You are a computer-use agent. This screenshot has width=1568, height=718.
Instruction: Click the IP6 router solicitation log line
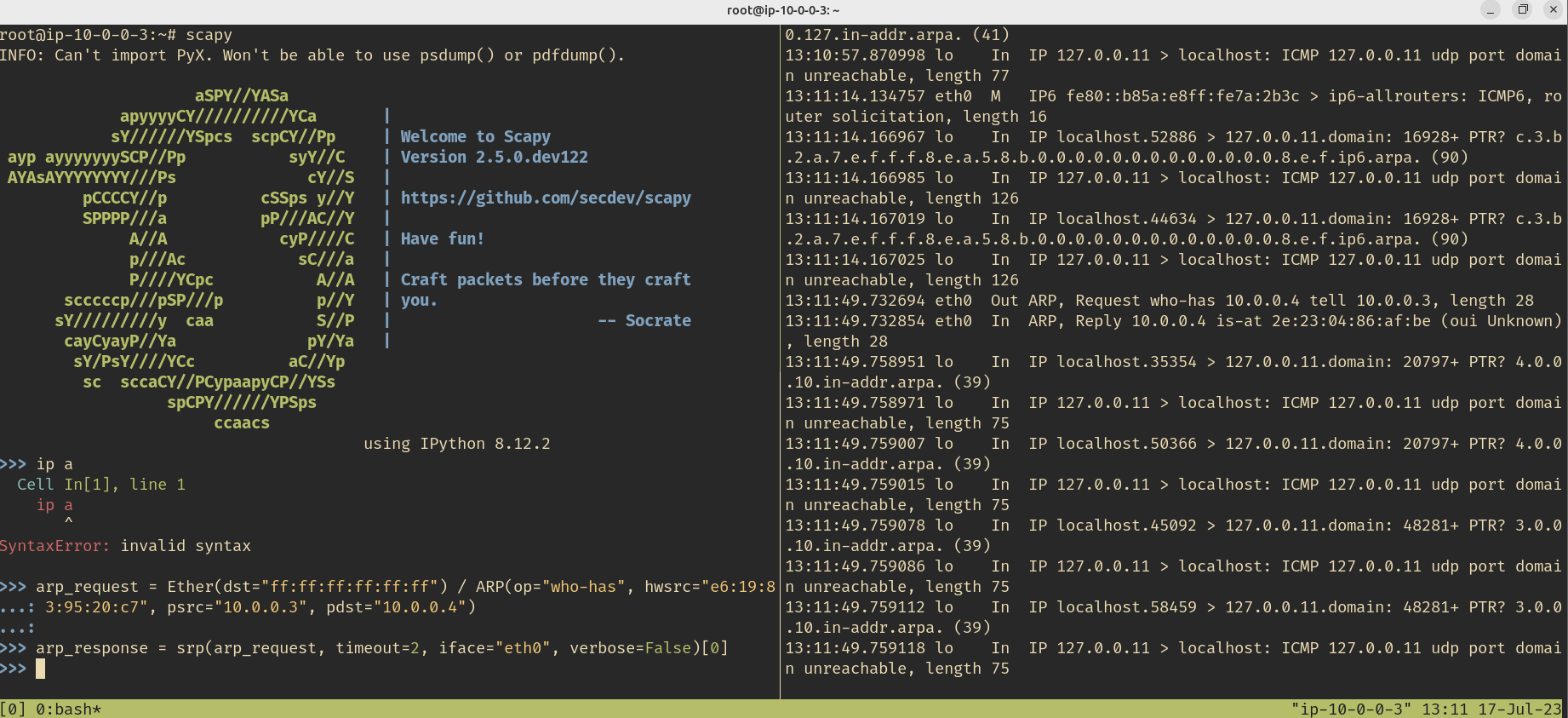click(1174, 106)
